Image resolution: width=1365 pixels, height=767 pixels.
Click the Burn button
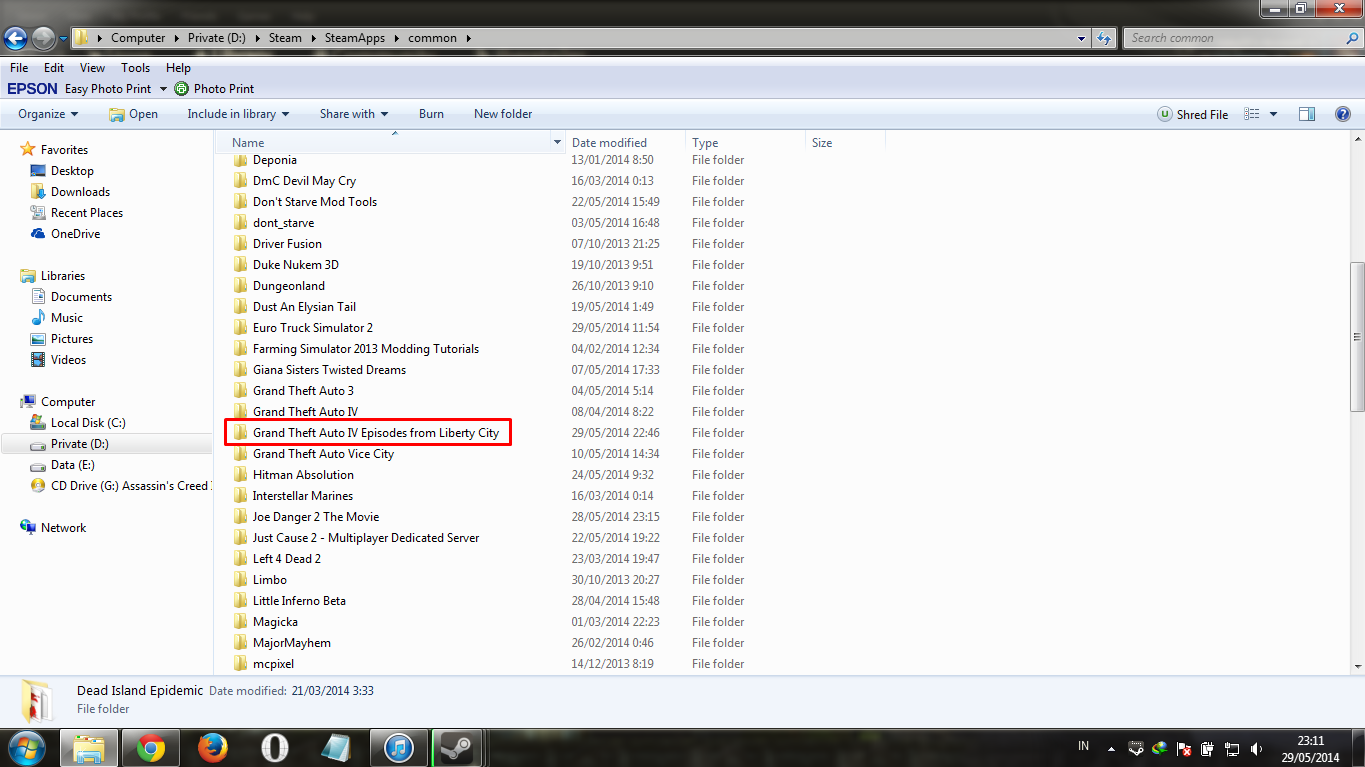(431, 114)
